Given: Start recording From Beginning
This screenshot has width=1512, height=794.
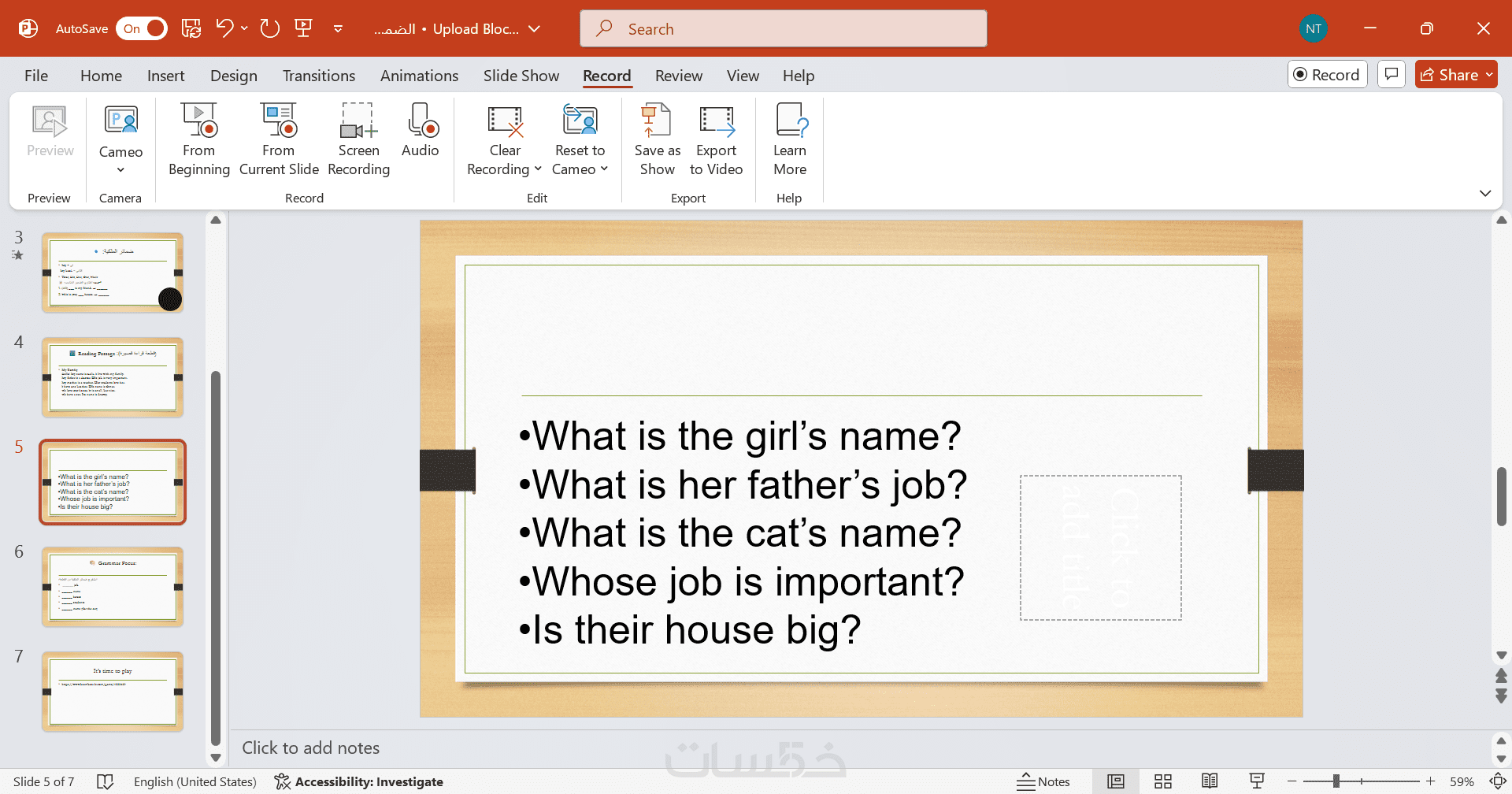Looking at the screenshot, I should pyautogui.click(x=198, y=139).
